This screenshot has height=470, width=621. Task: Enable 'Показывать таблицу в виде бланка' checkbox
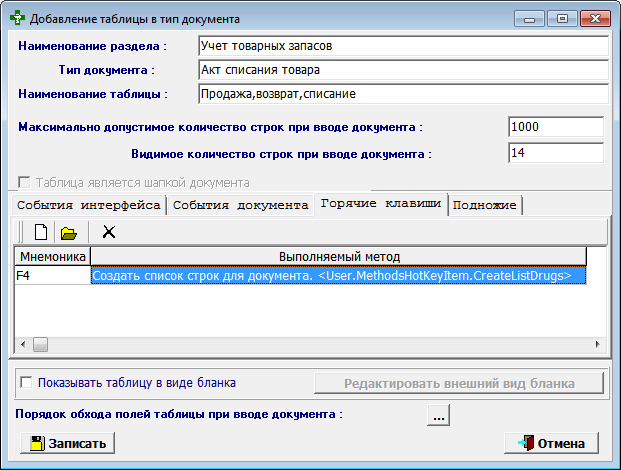[x=26, y=382]
